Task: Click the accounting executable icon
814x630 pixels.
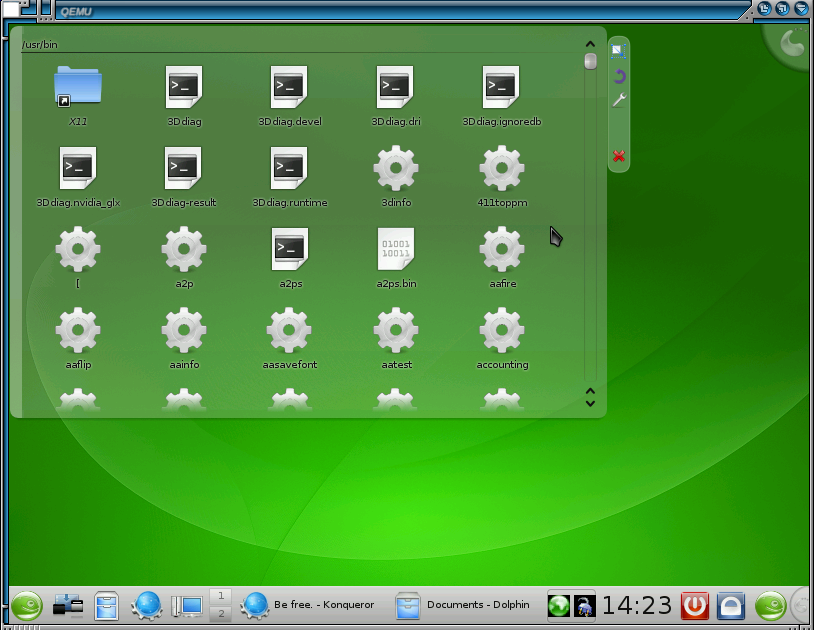Action: tap(502, 330)
